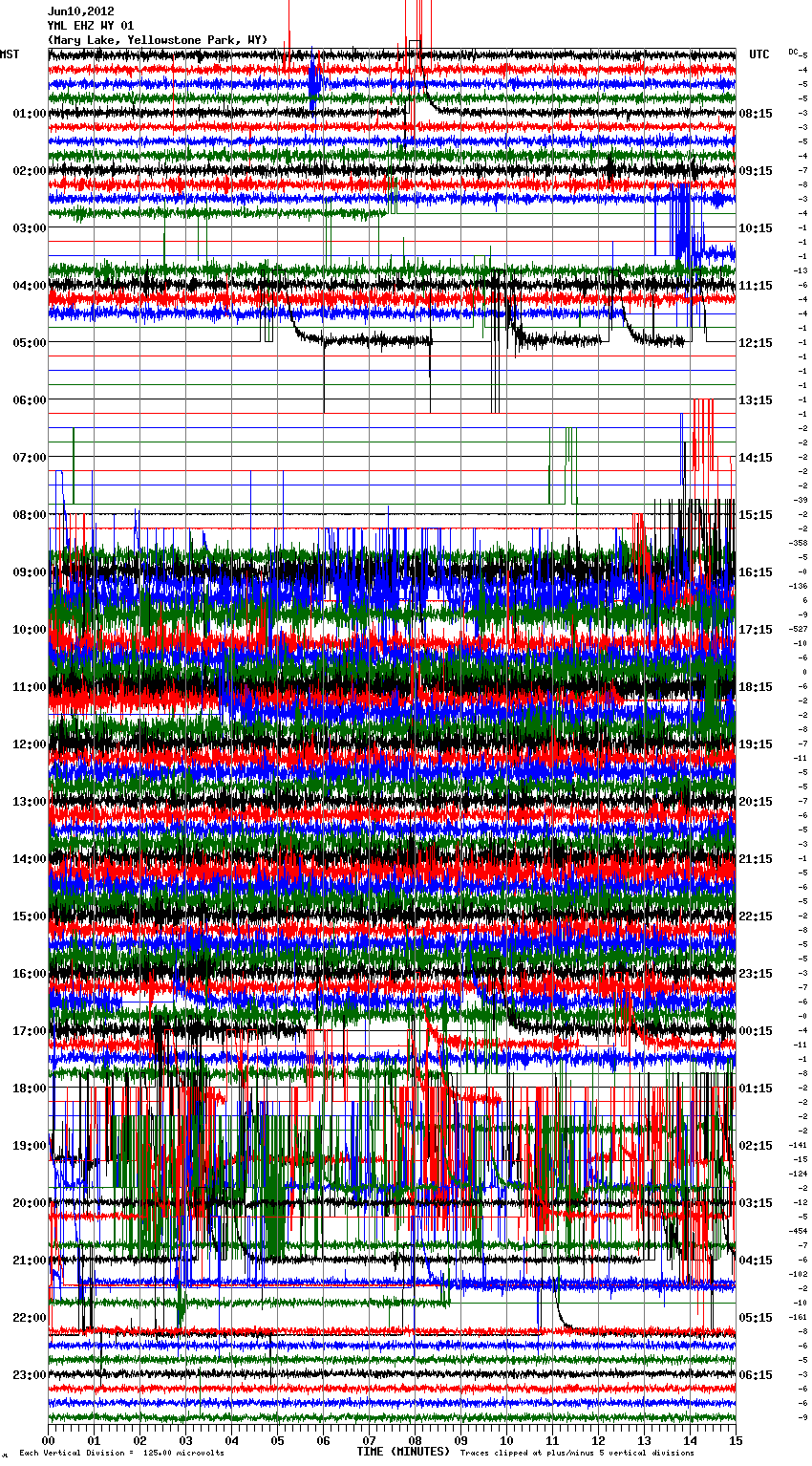Select the 23:00 MST time label

coord(30,1375)
